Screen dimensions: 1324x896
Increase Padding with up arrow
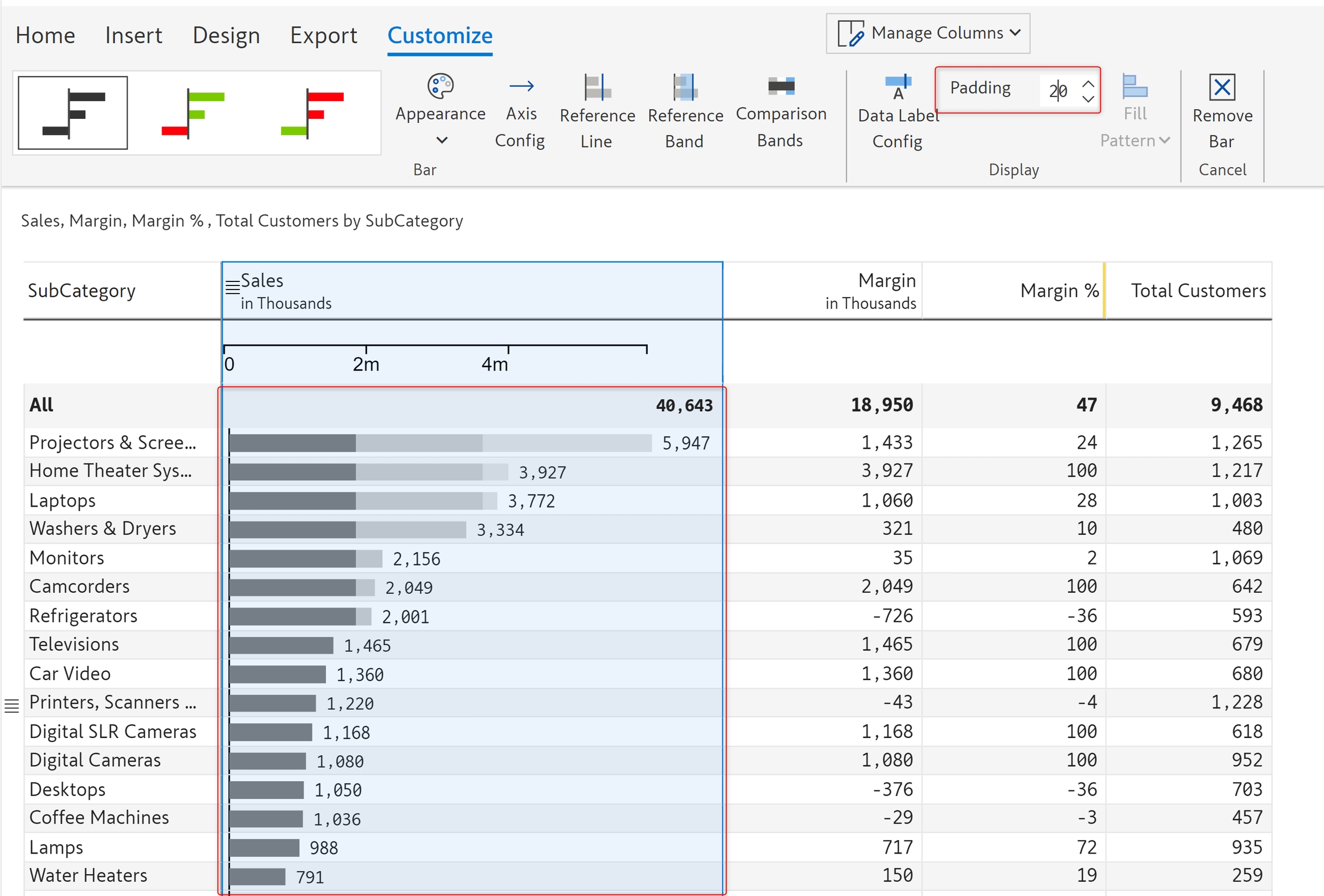pos(1087,83)
